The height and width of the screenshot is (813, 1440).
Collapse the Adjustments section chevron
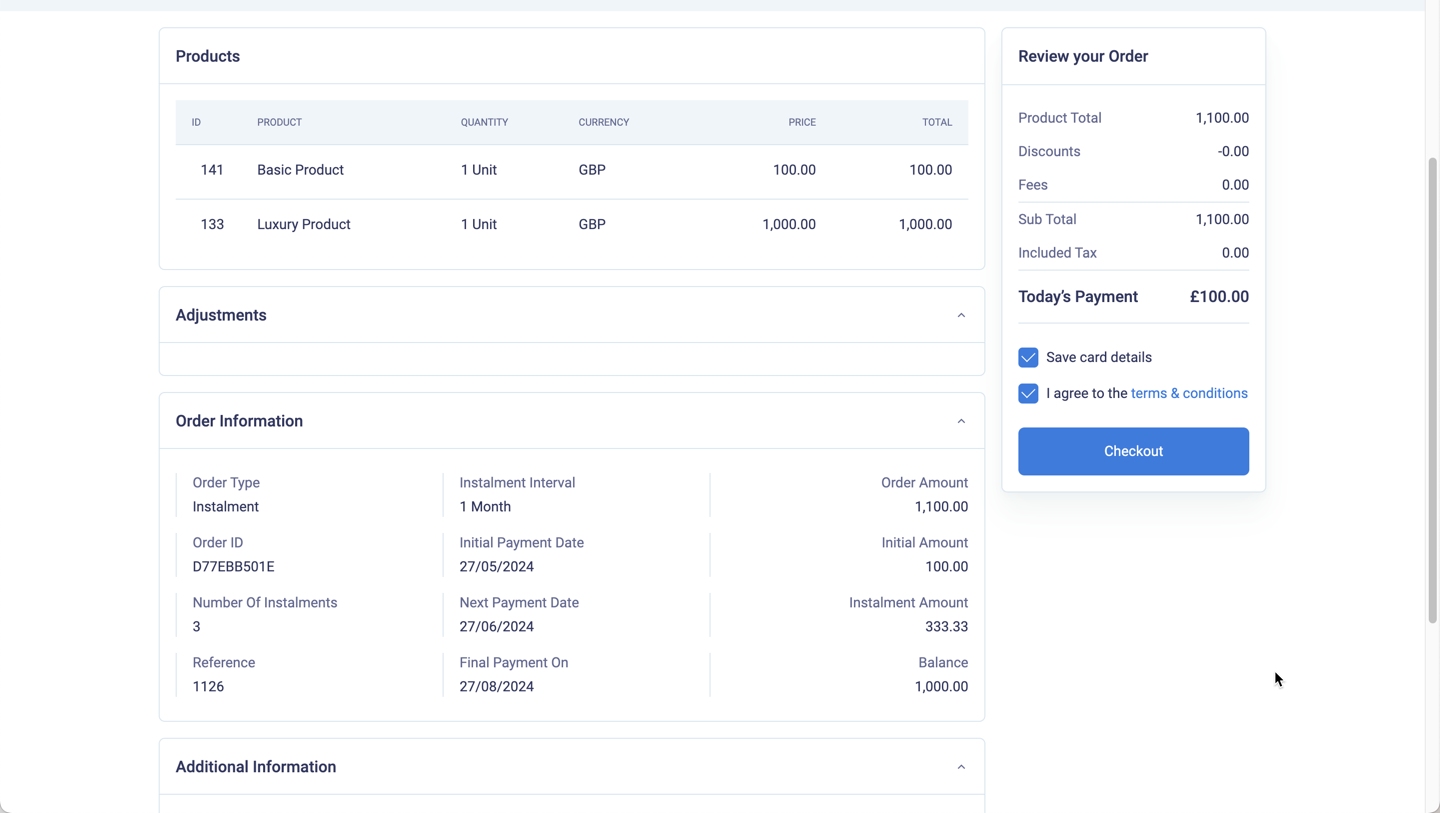961,315
